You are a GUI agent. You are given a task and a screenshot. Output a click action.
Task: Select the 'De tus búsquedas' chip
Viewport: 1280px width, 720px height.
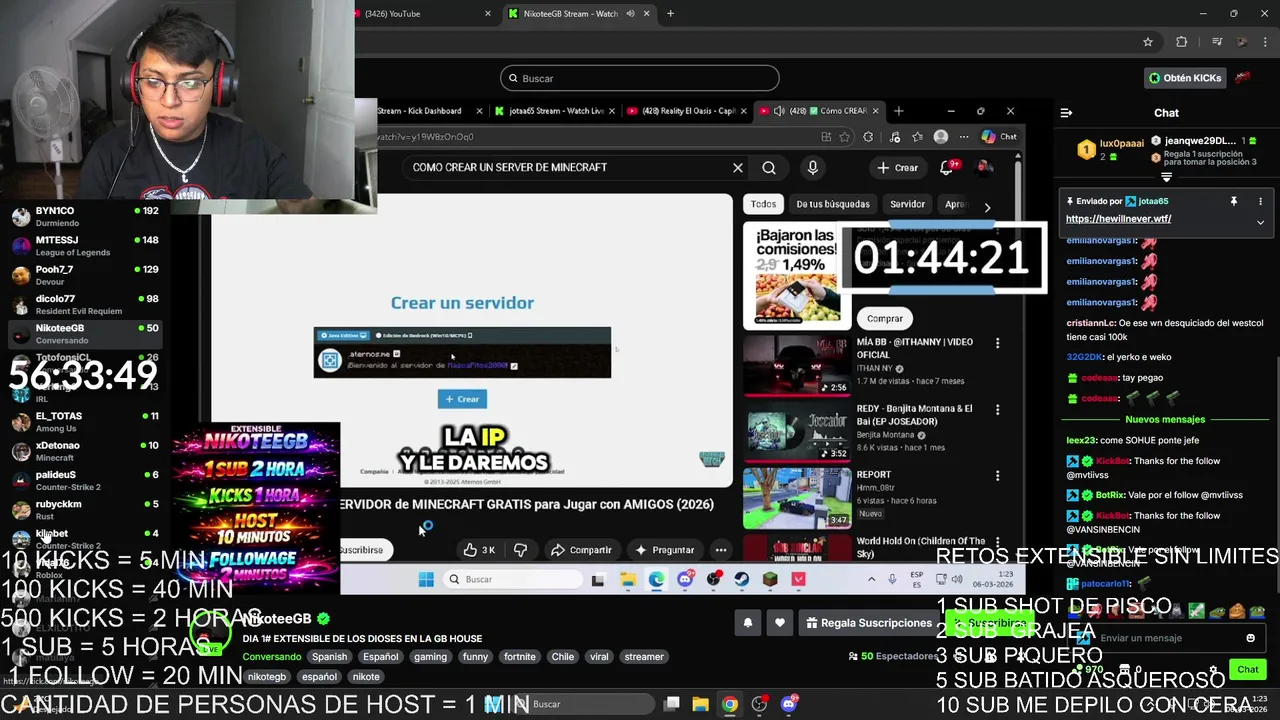833,204
